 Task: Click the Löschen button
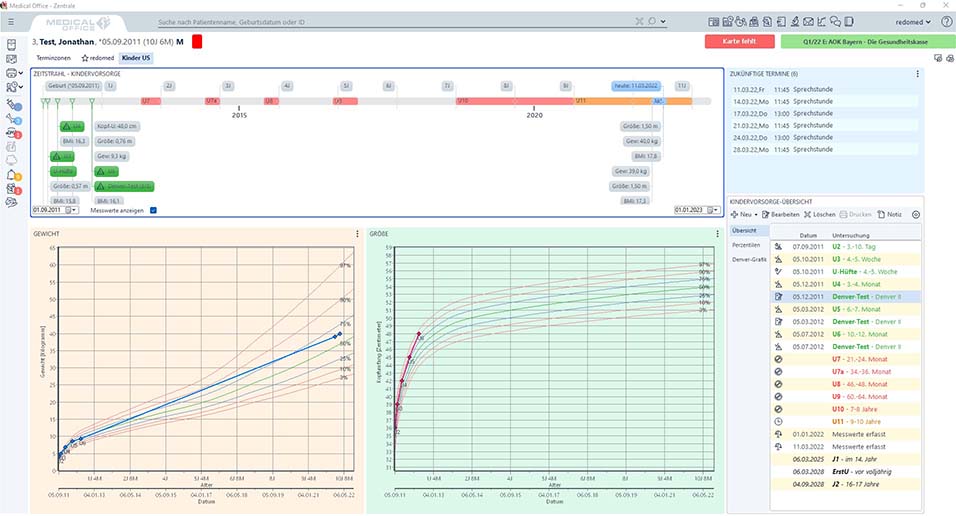[x=819, y=215]
